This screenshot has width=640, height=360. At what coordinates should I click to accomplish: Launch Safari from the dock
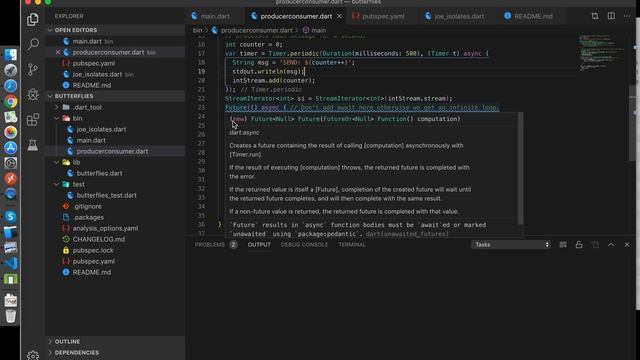(x=11, y=86)
